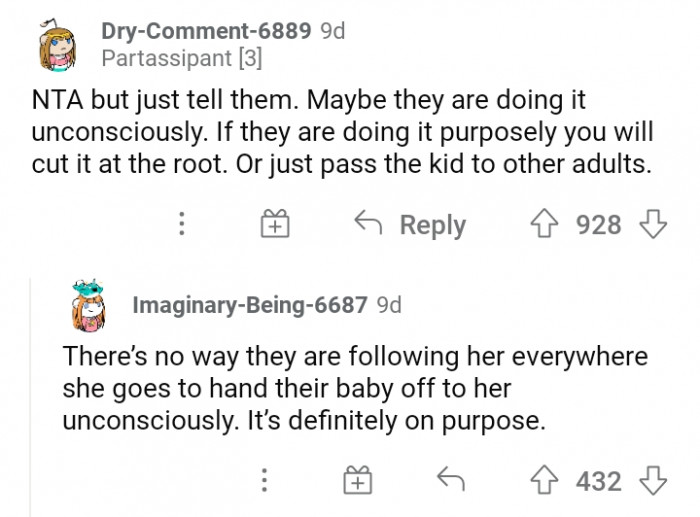This screenshot has height=517, width=700.
Task: Click the Partassipant [3] flair
Action: click(181, 59)
